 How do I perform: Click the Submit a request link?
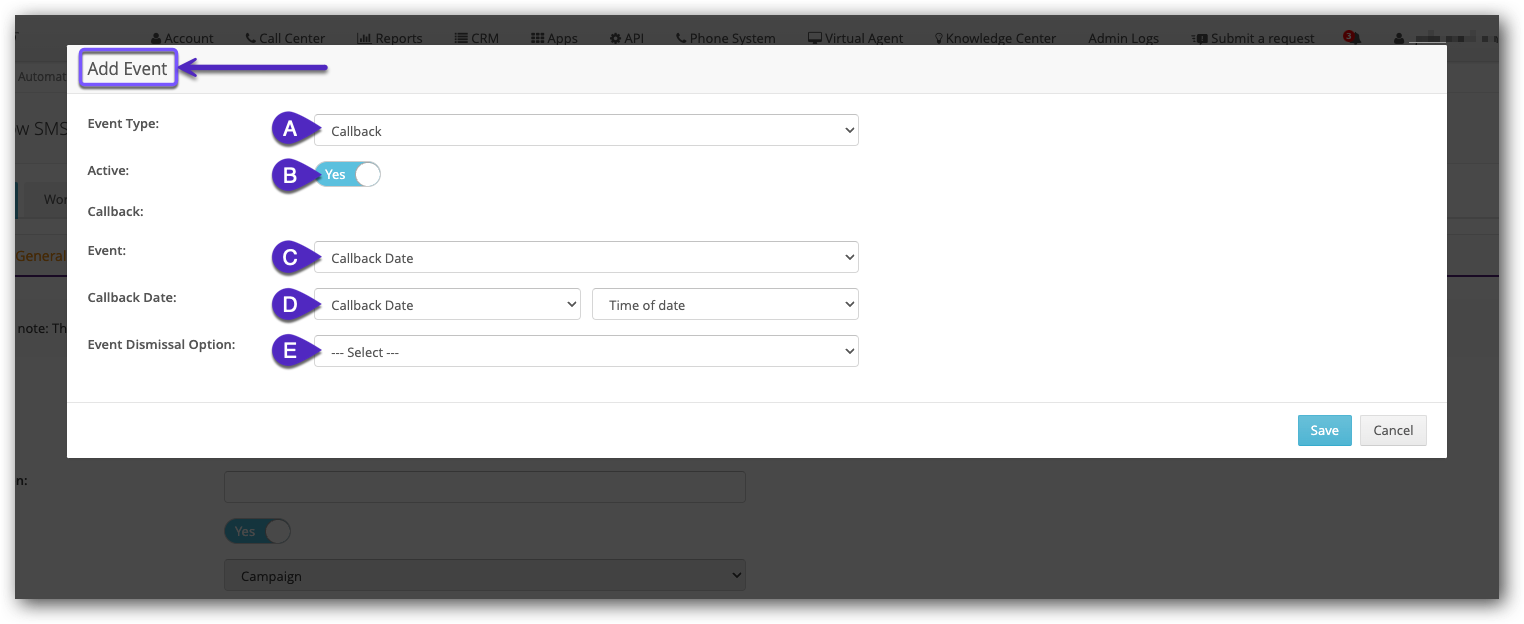coord(1253,38)
